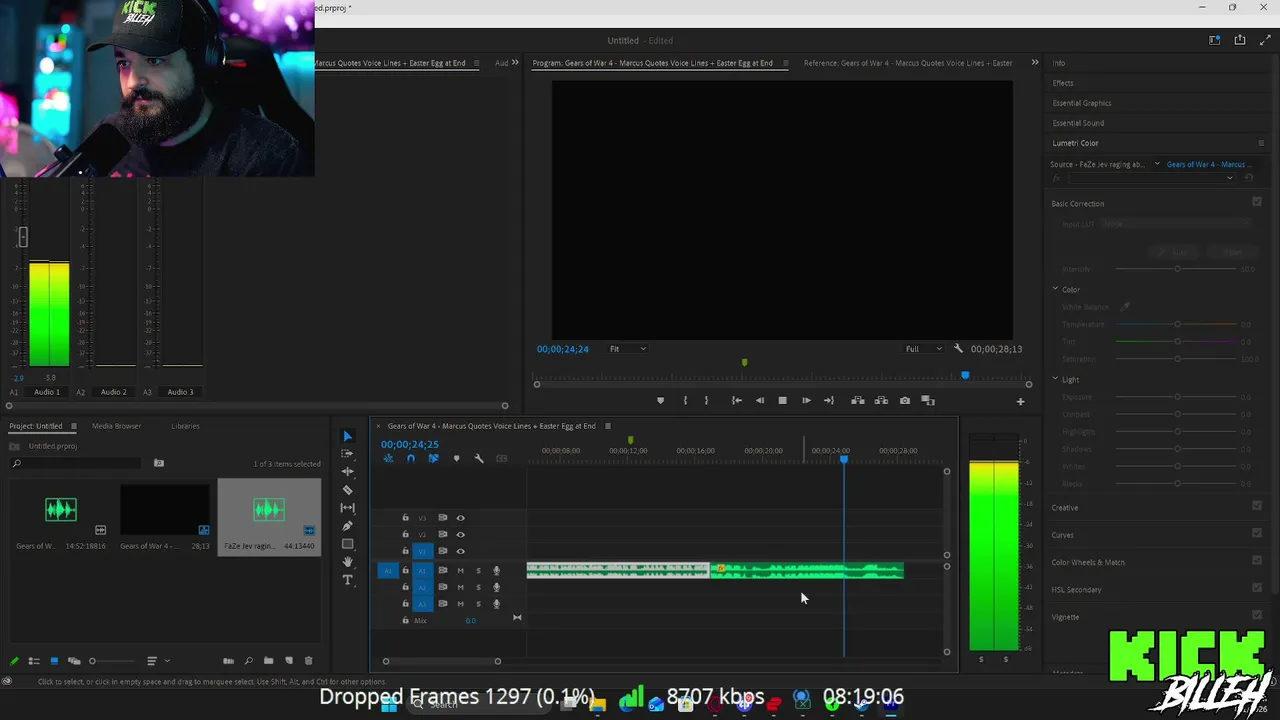Select the Track Select Forward tool
This screenshot has height=720, width=1280.
[347, 454]
